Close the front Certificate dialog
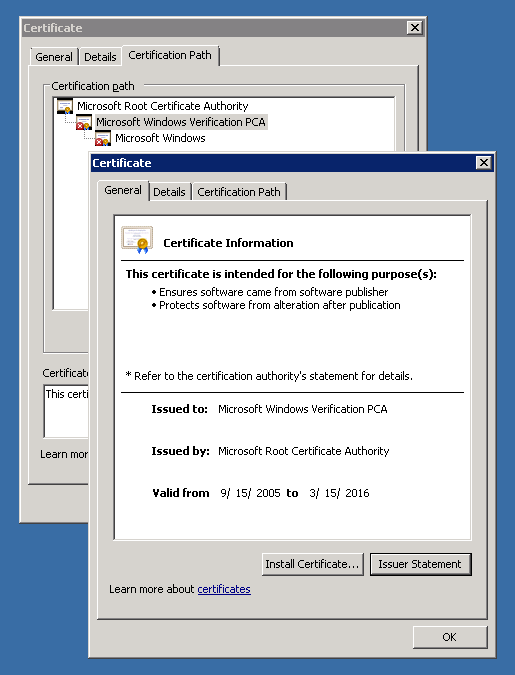 pos(484,163)
